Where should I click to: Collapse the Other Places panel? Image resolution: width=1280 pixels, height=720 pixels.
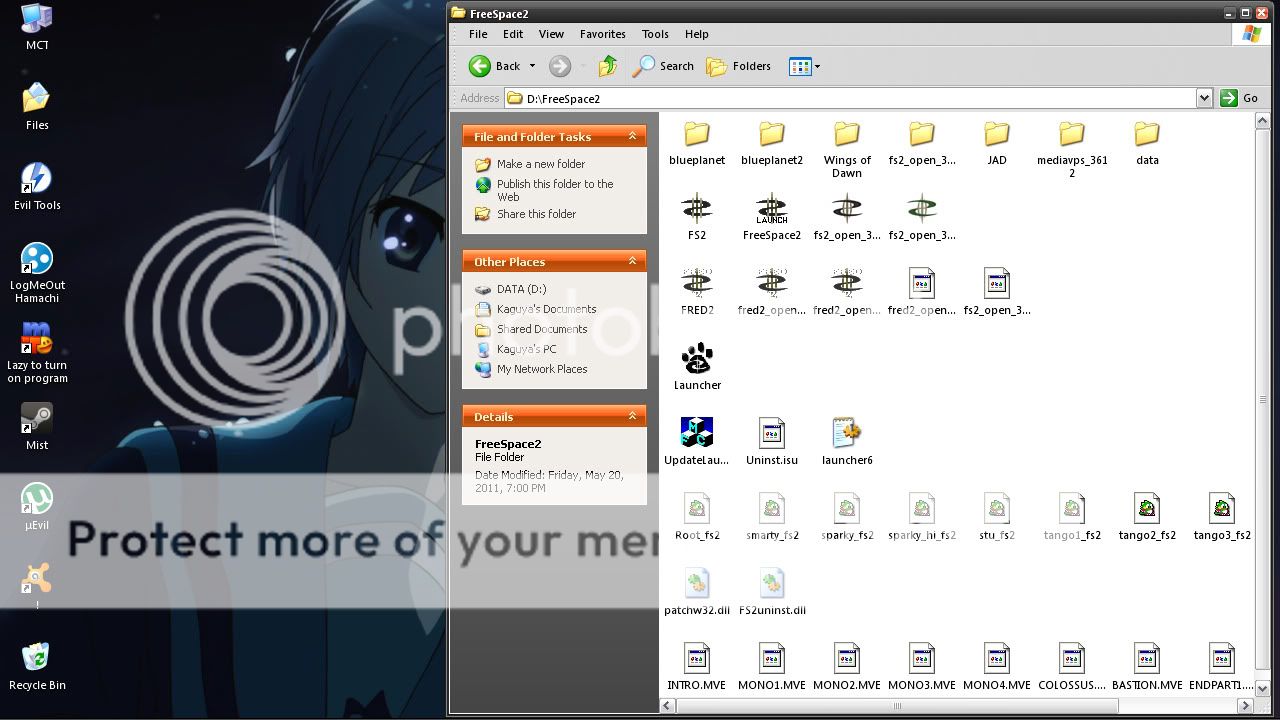(x=632, y=261)
